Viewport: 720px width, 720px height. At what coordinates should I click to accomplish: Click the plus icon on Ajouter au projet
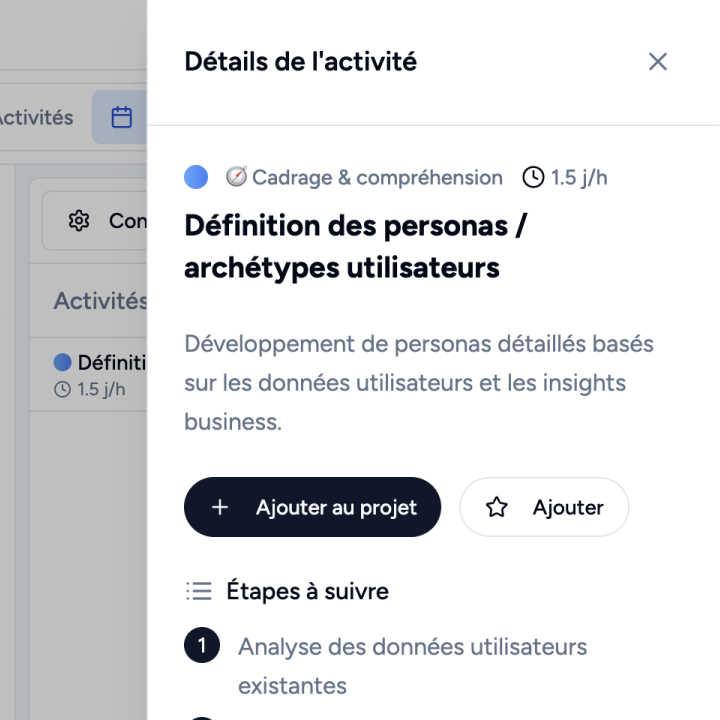point(220,507)
